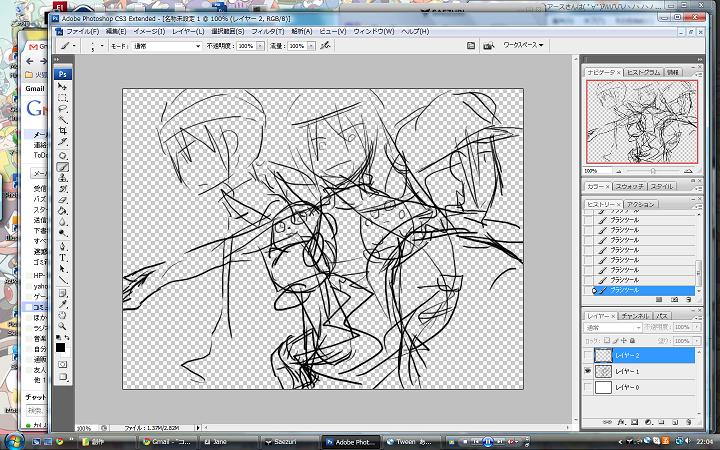Open the brush mode 通常 dropdown
The width and height of the screenshot is (720, 450).
click(167, 46)
